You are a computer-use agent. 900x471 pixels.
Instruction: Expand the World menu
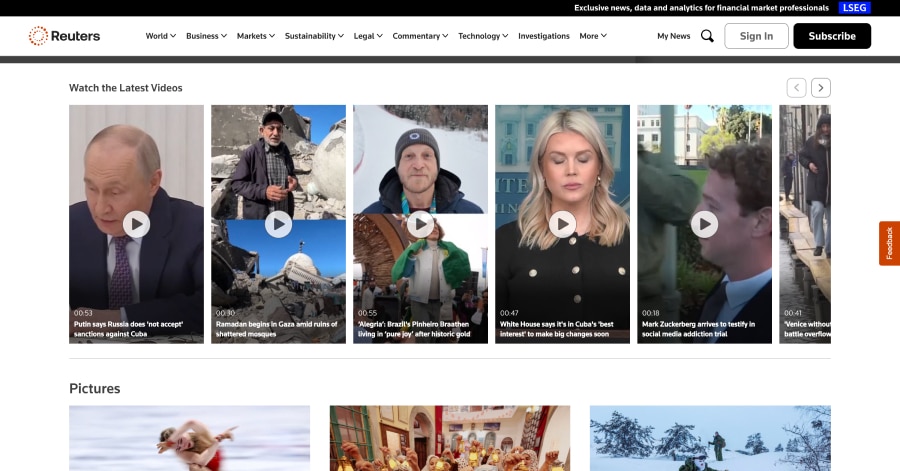pyautogui.click(x=161, y=36)
